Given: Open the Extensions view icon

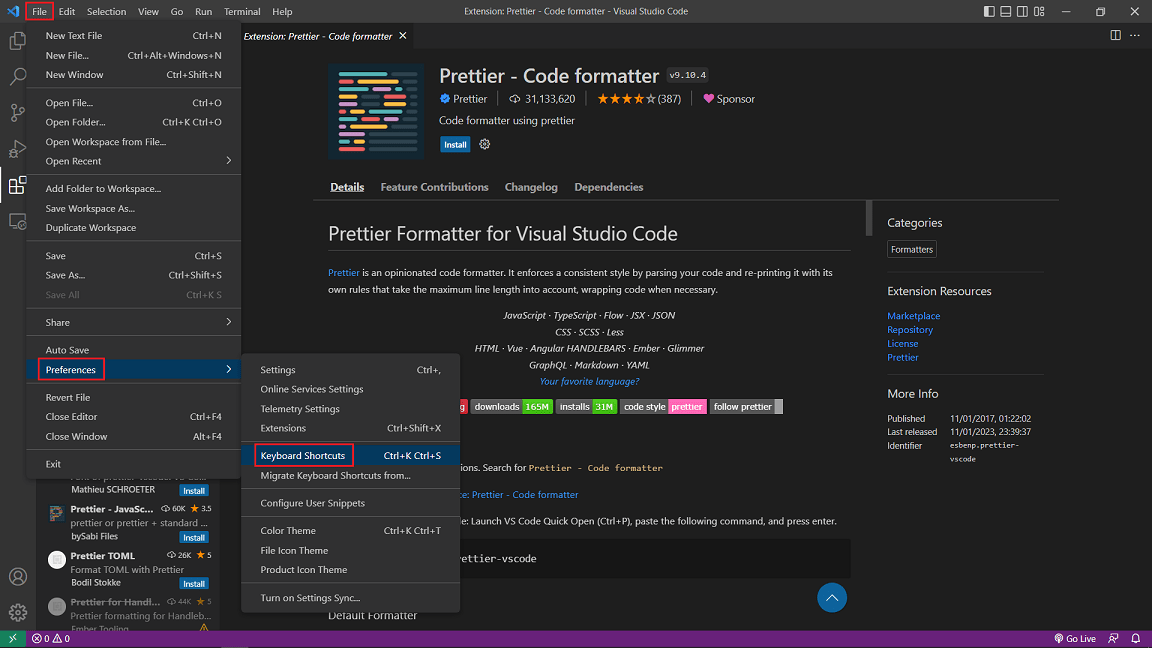Looking at the screenshot, I should coord(18,184).
